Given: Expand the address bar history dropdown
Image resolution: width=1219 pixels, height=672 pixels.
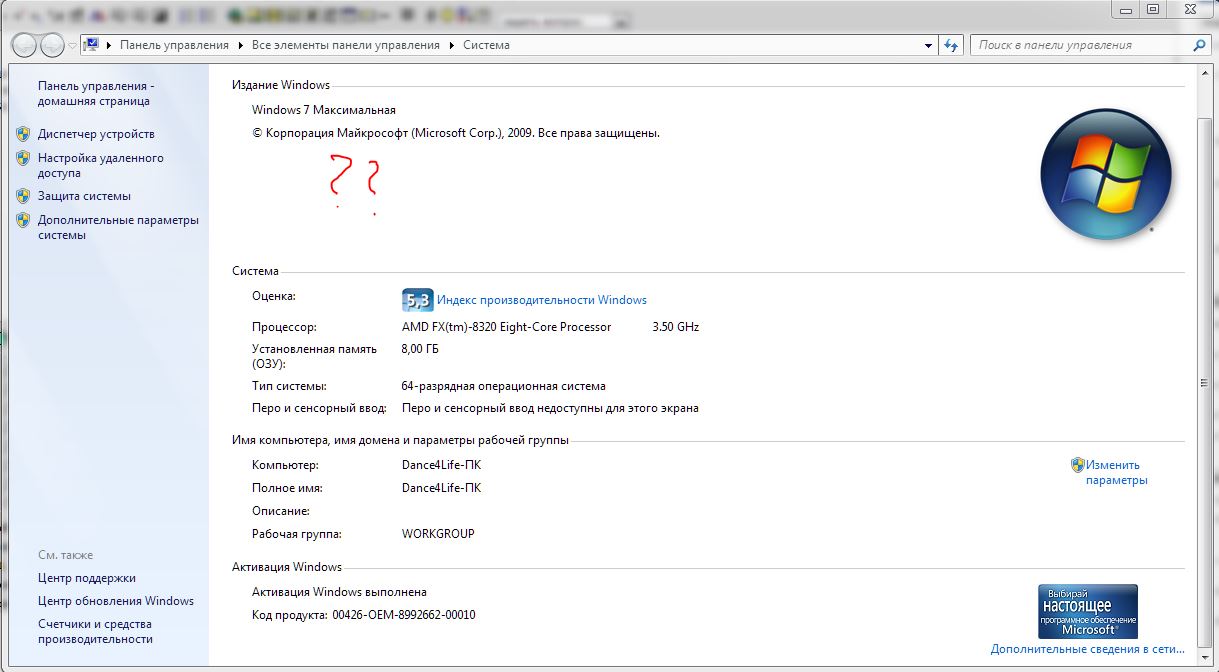Looking at the screenshot, I should pyautogui.click(x=929, y=45).
